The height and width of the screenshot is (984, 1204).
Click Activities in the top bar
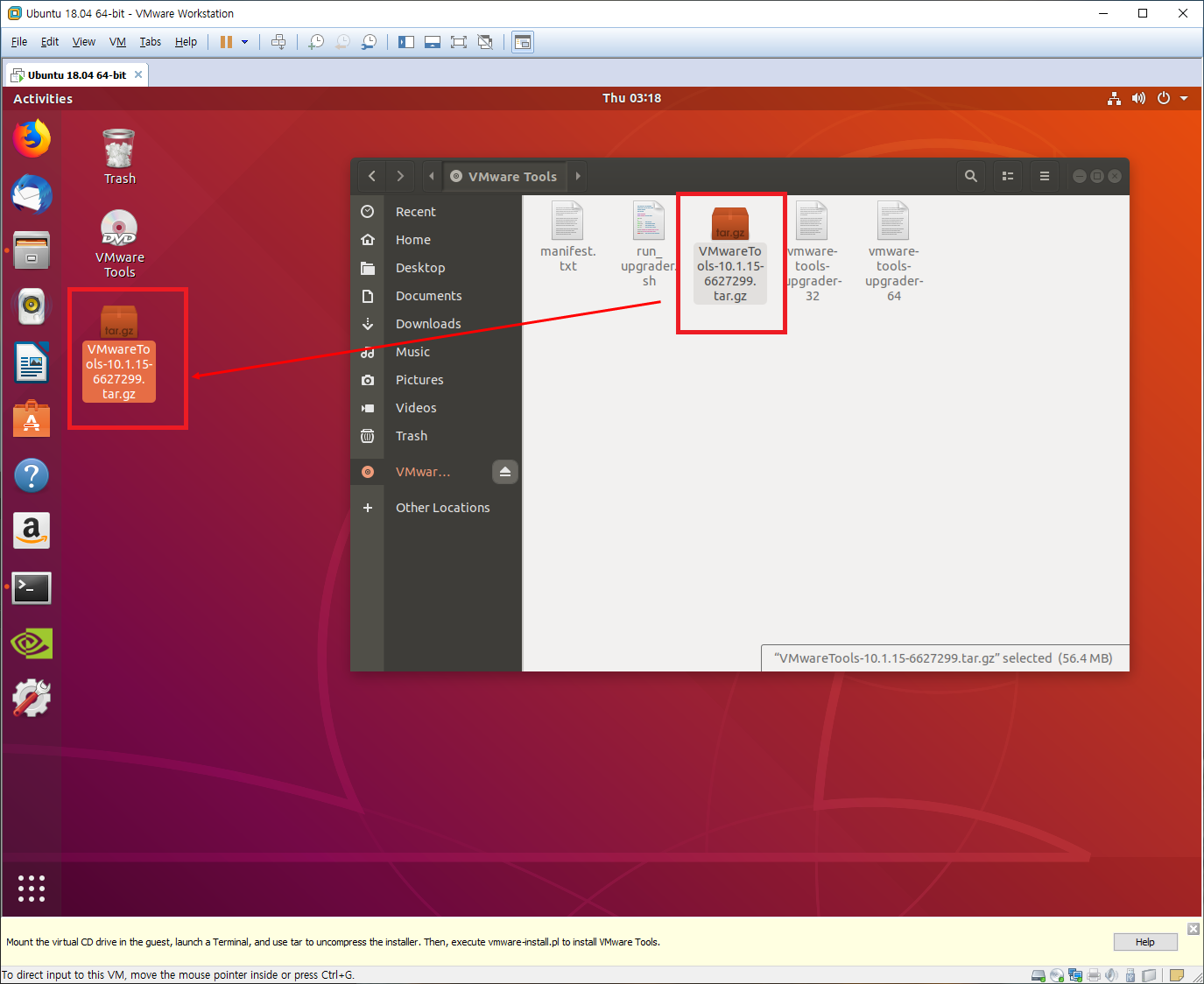pyautogui.click(x=43, y=99)
